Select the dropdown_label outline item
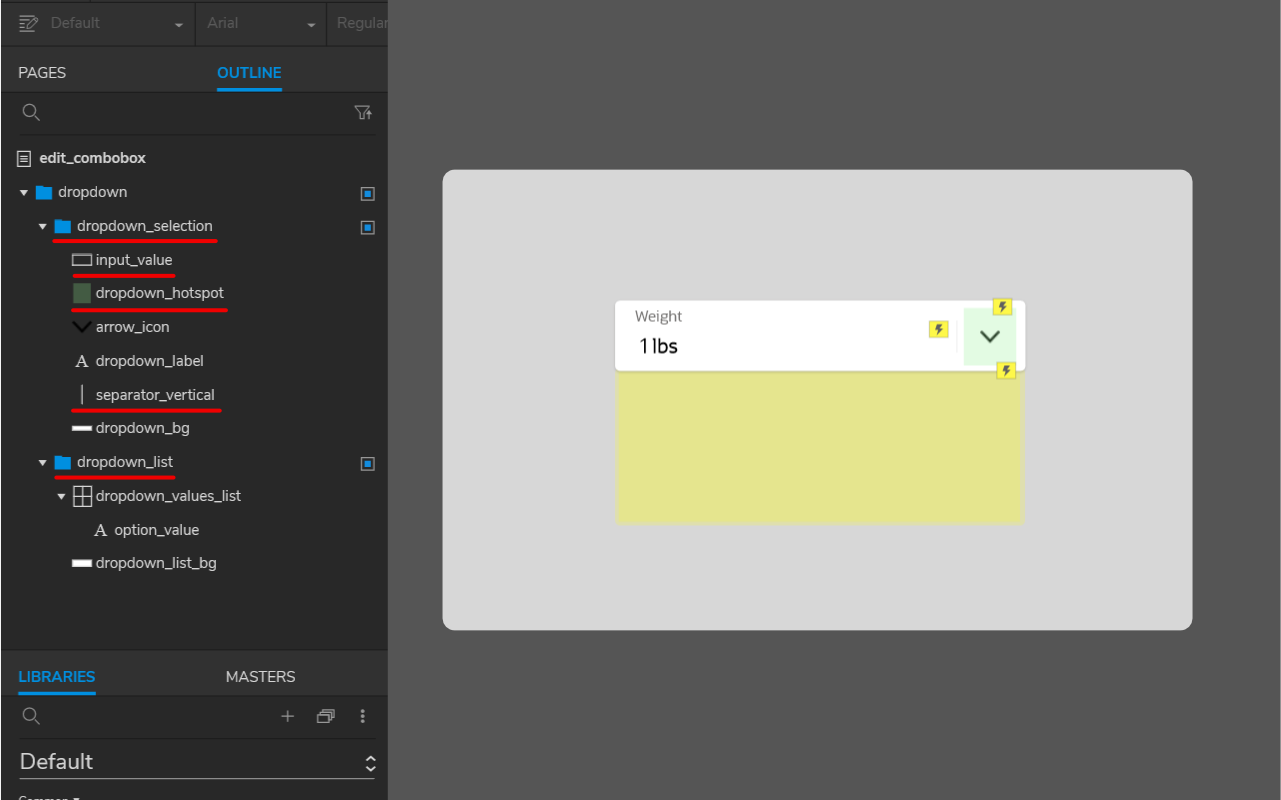1281x800 pixels. [150, 361]
